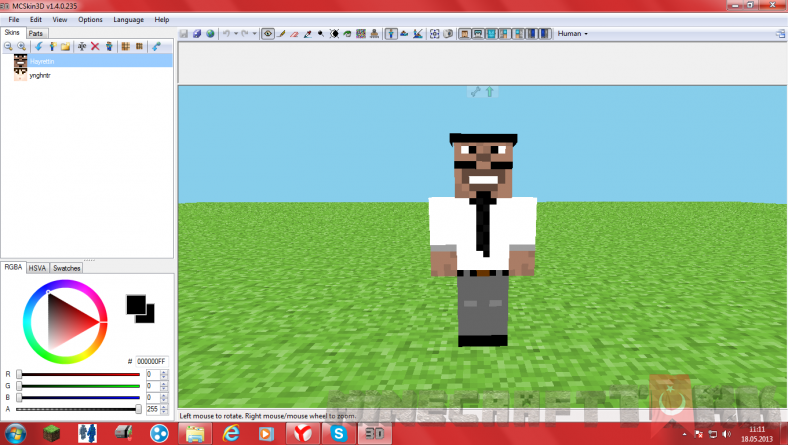Click the clone skin icon
788x445 pixels.
tap(109, 46)
